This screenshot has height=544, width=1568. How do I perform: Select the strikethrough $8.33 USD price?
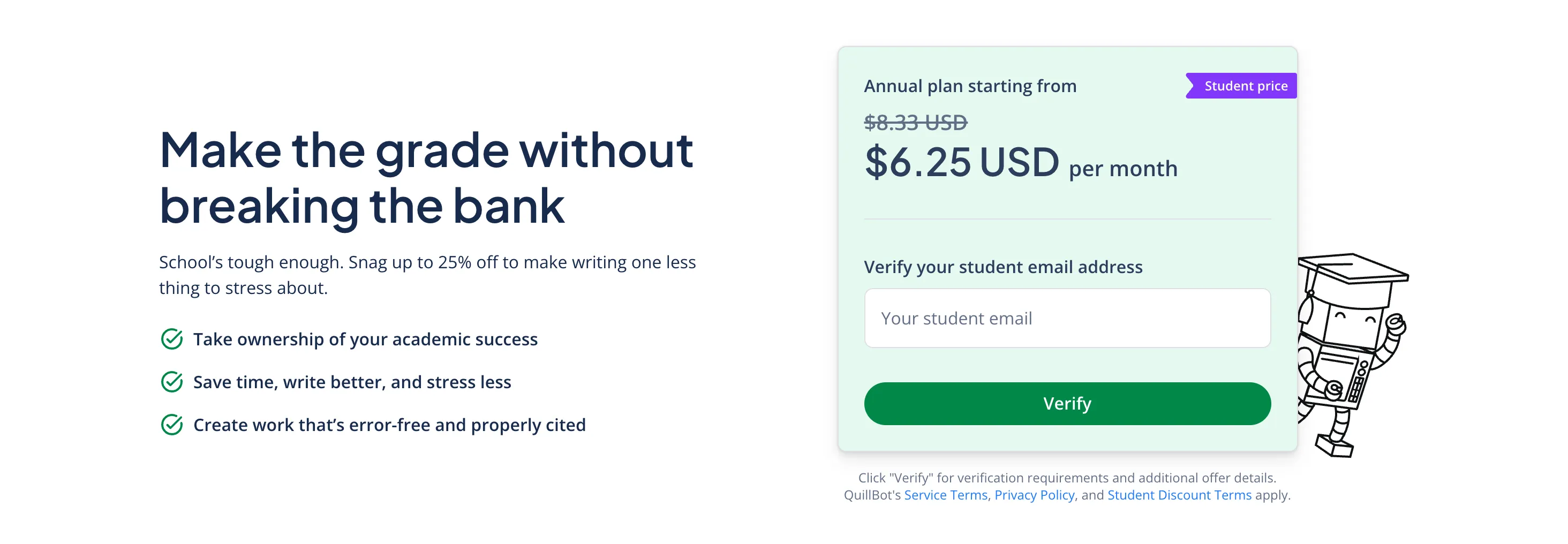click(917, 122)
